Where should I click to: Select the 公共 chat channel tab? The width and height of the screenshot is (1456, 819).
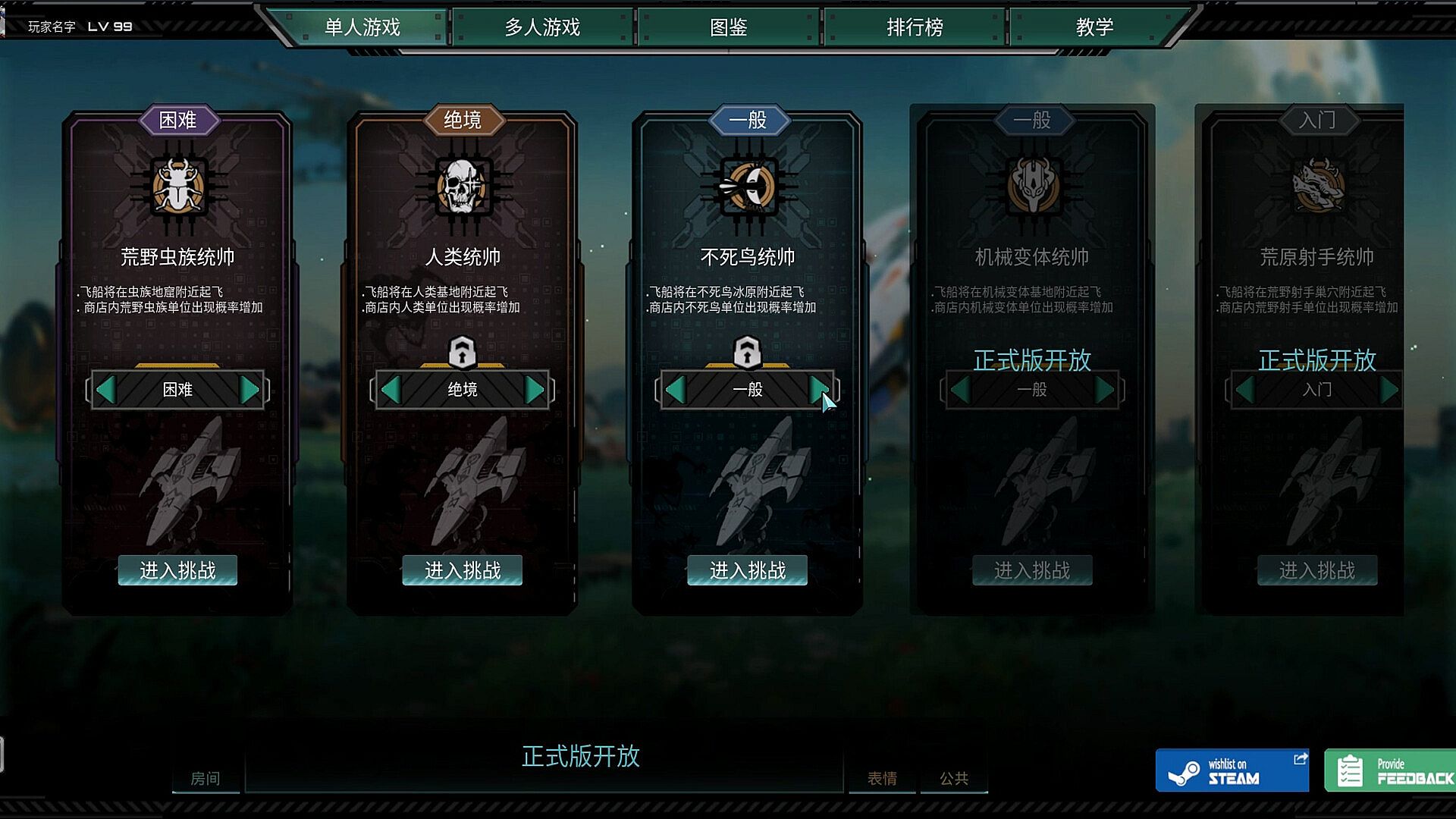954,778
